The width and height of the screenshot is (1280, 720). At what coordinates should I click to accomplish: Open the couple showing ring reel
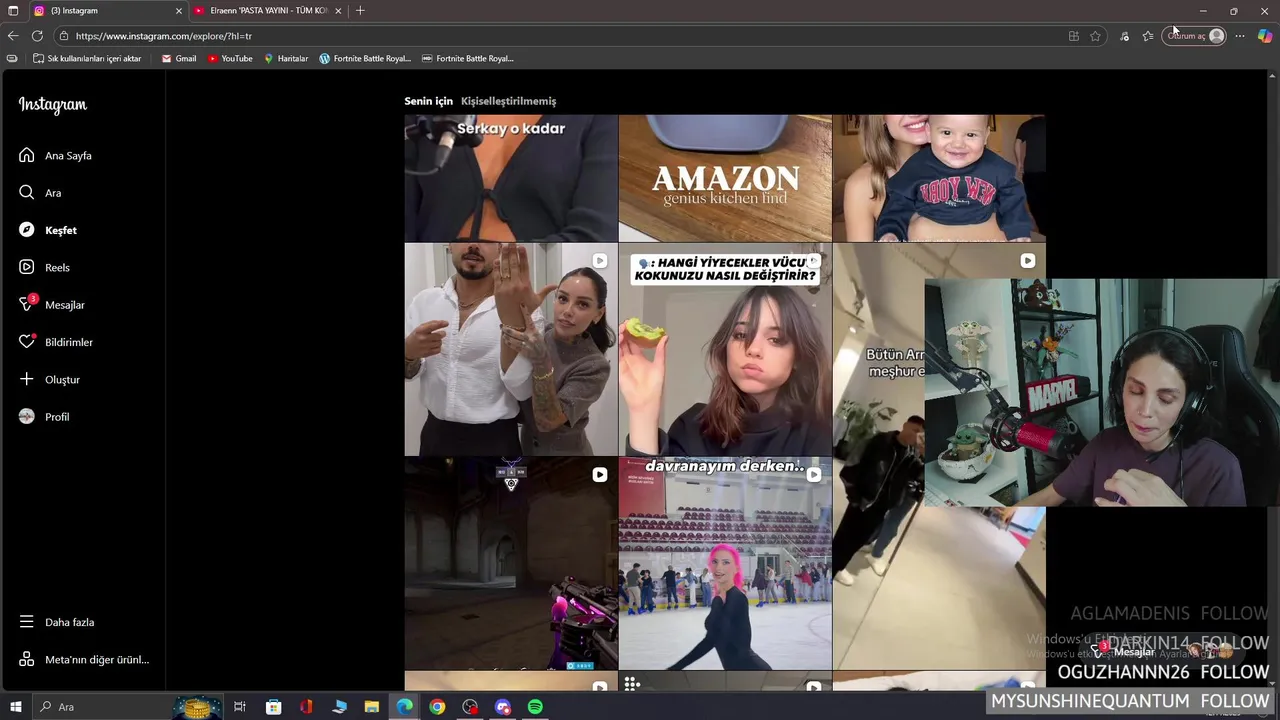511,349
